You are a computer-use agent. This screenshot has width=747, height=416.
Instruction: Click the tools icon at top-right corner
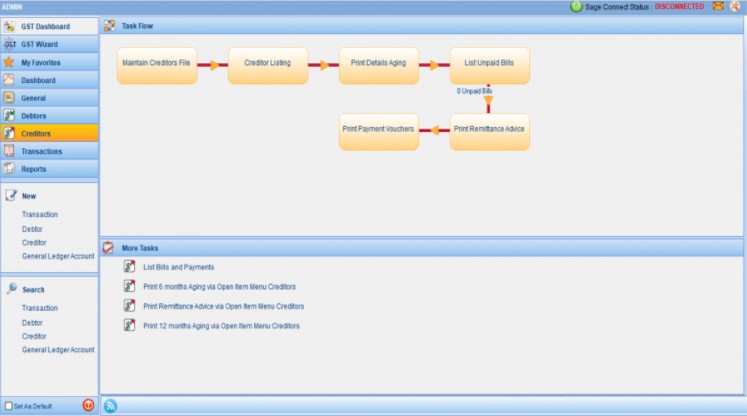[x=735, y=6]
